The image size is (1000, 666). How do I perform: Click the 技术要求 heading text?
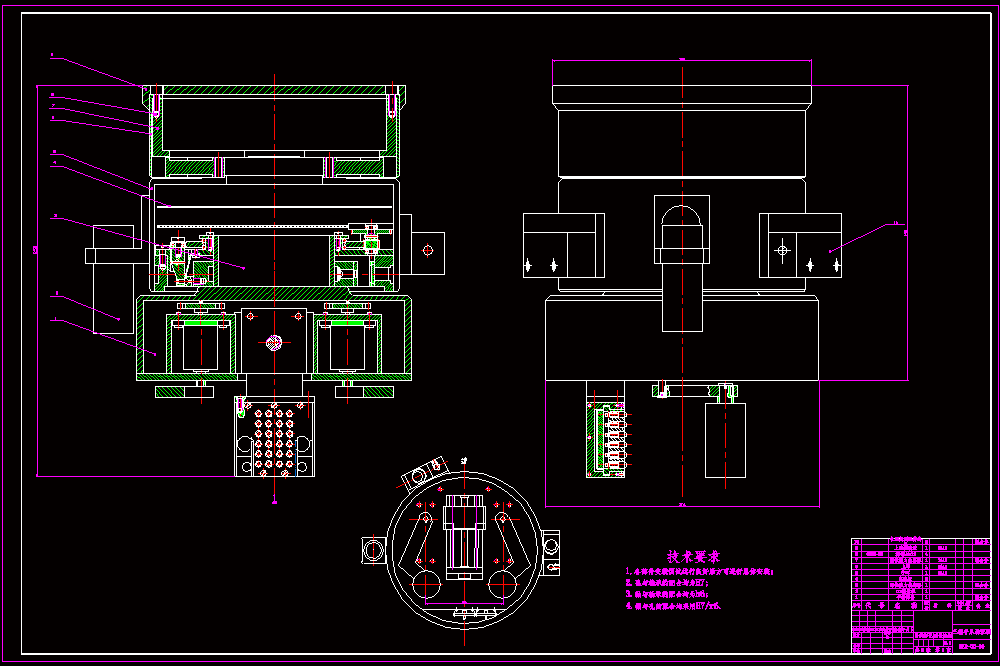click(693, 557)
